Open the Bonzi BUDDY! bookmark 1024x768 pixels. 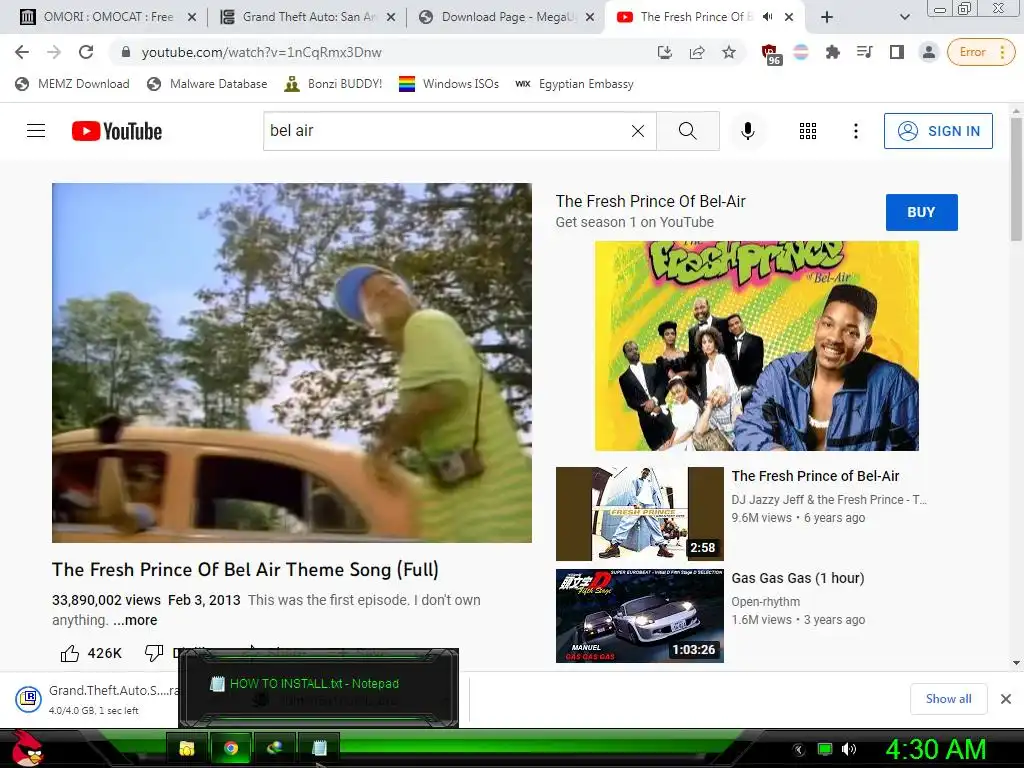point(333,84)
